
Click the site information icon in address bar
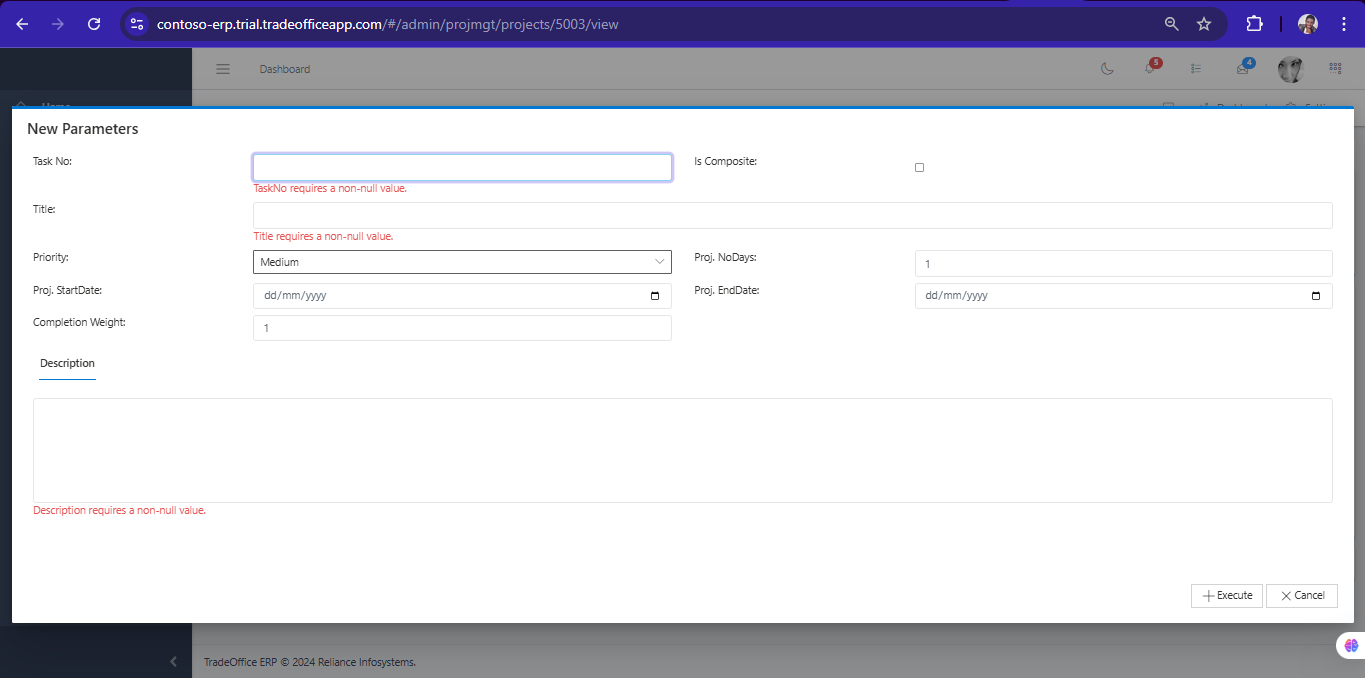138,24
